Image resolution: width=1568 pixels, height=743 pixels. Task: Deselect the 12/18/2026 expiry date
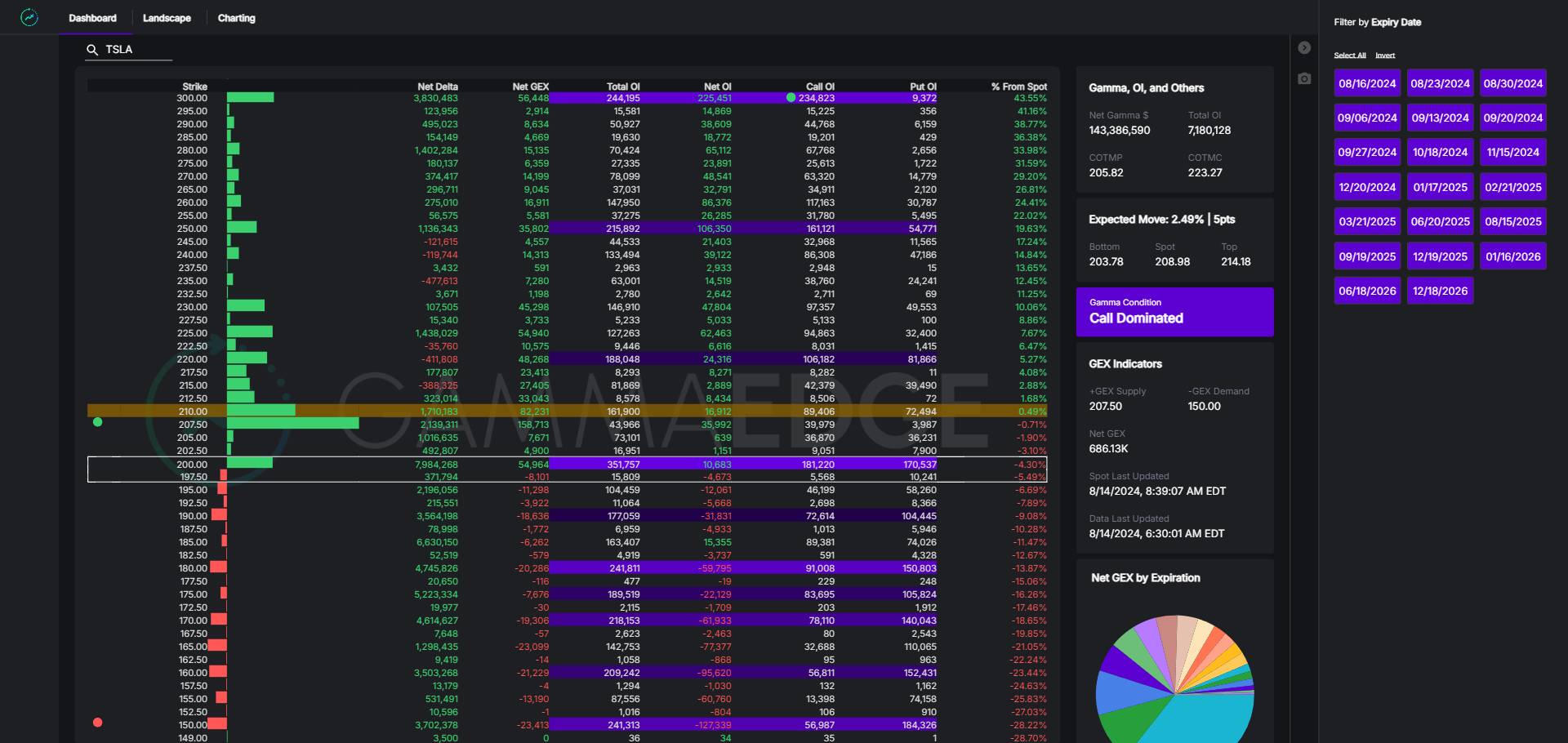pos(1440,291)
